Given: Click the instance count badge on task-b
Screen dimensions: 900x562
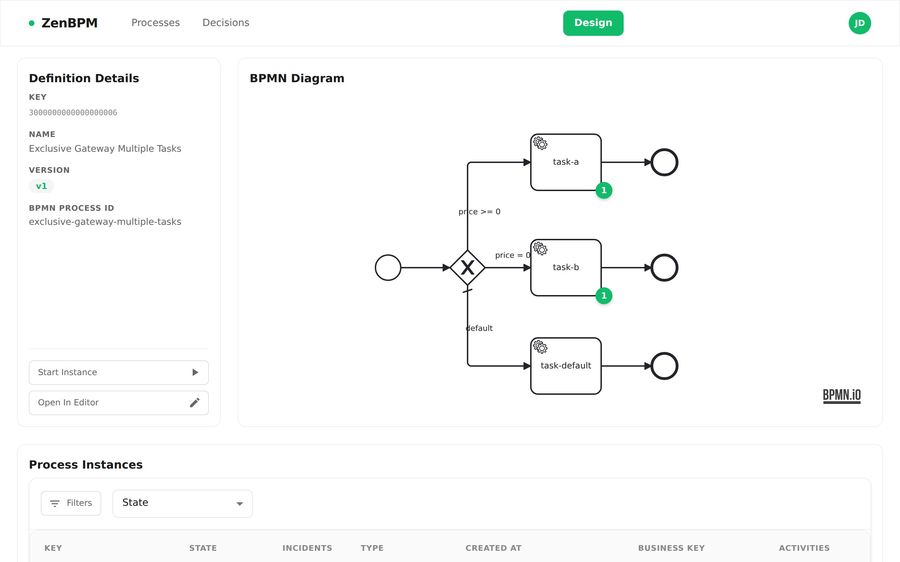Looking at the screenshot, I should (603, 296).
